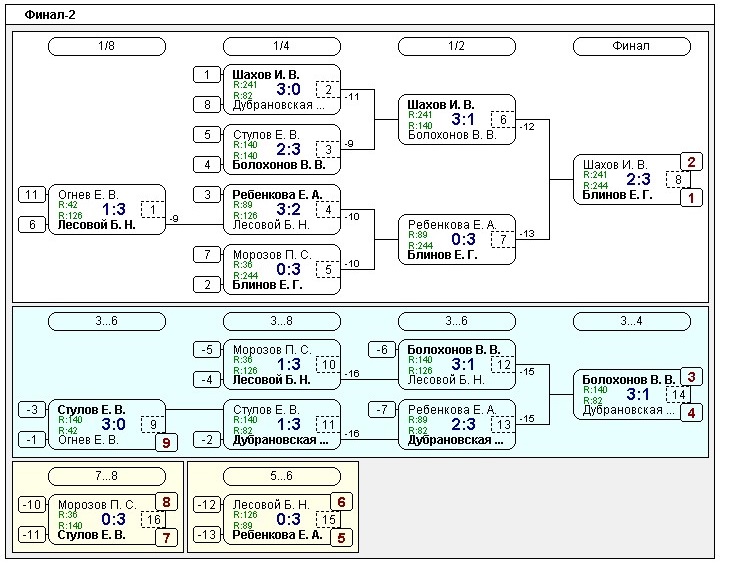Click seed box 11 next to Огнев Е. В.
The image size is (731, 564).
click(31, 195)
